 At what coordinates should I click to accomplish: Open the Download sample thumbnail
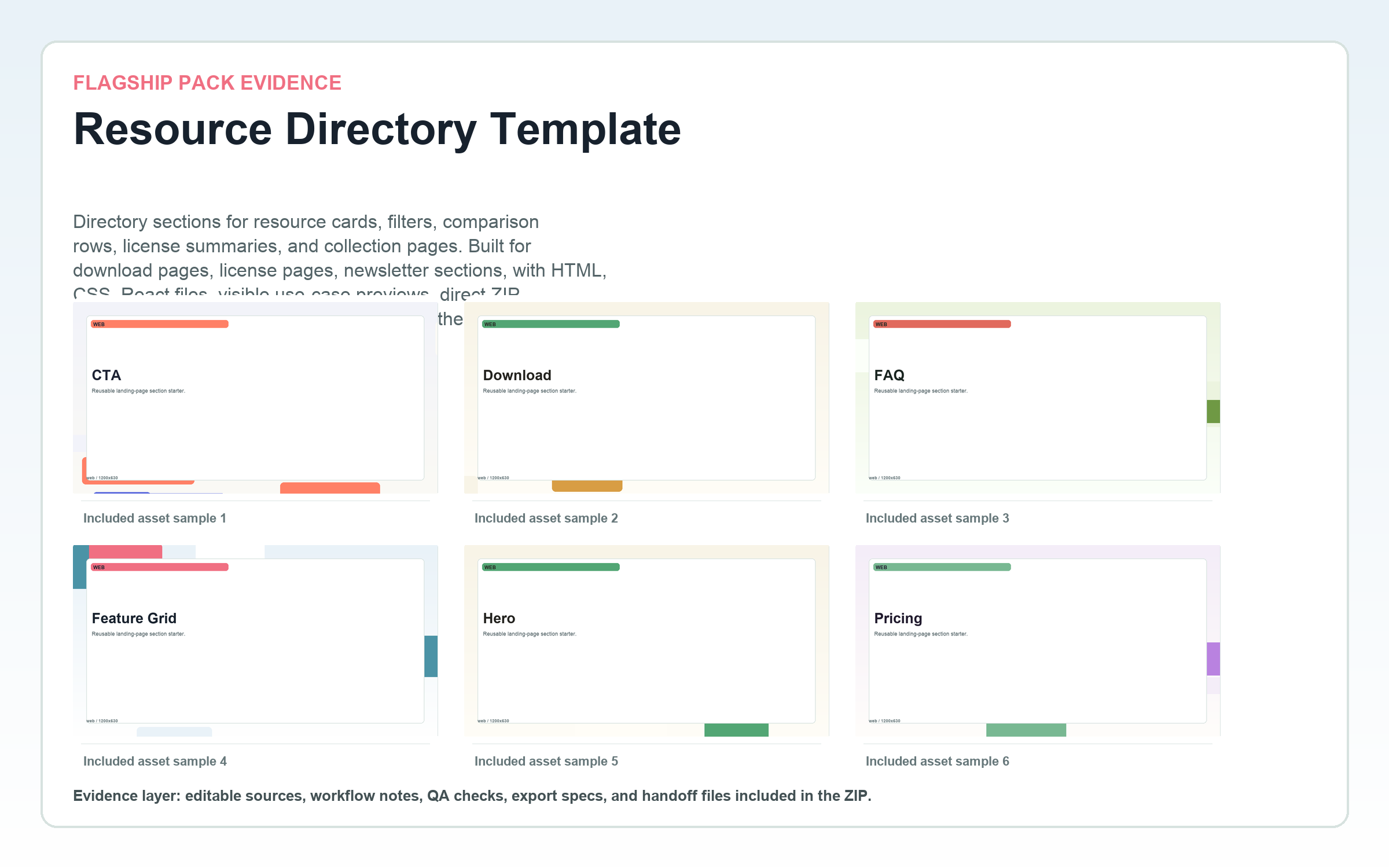[x=646, y=398]
